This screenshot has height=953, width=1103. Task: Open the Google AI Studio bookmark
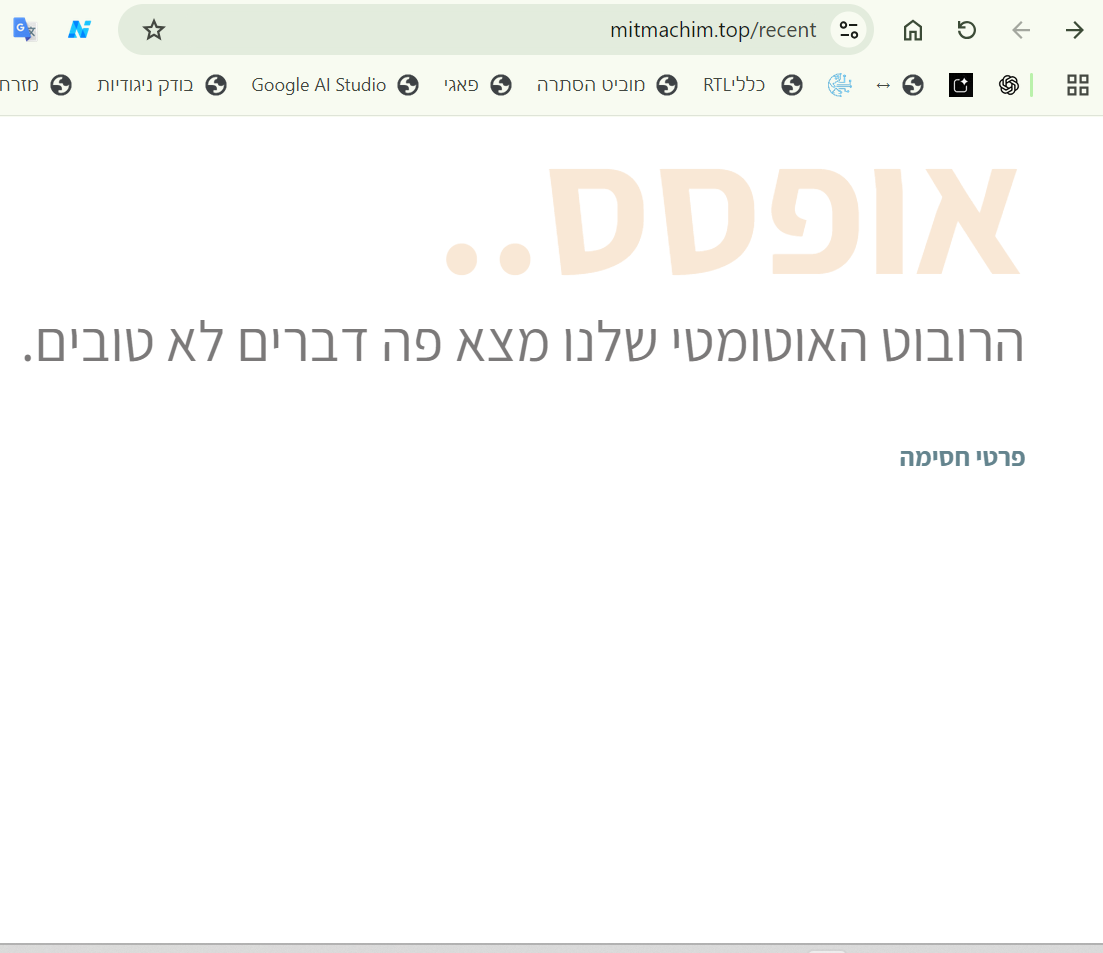tap(318, 85)
